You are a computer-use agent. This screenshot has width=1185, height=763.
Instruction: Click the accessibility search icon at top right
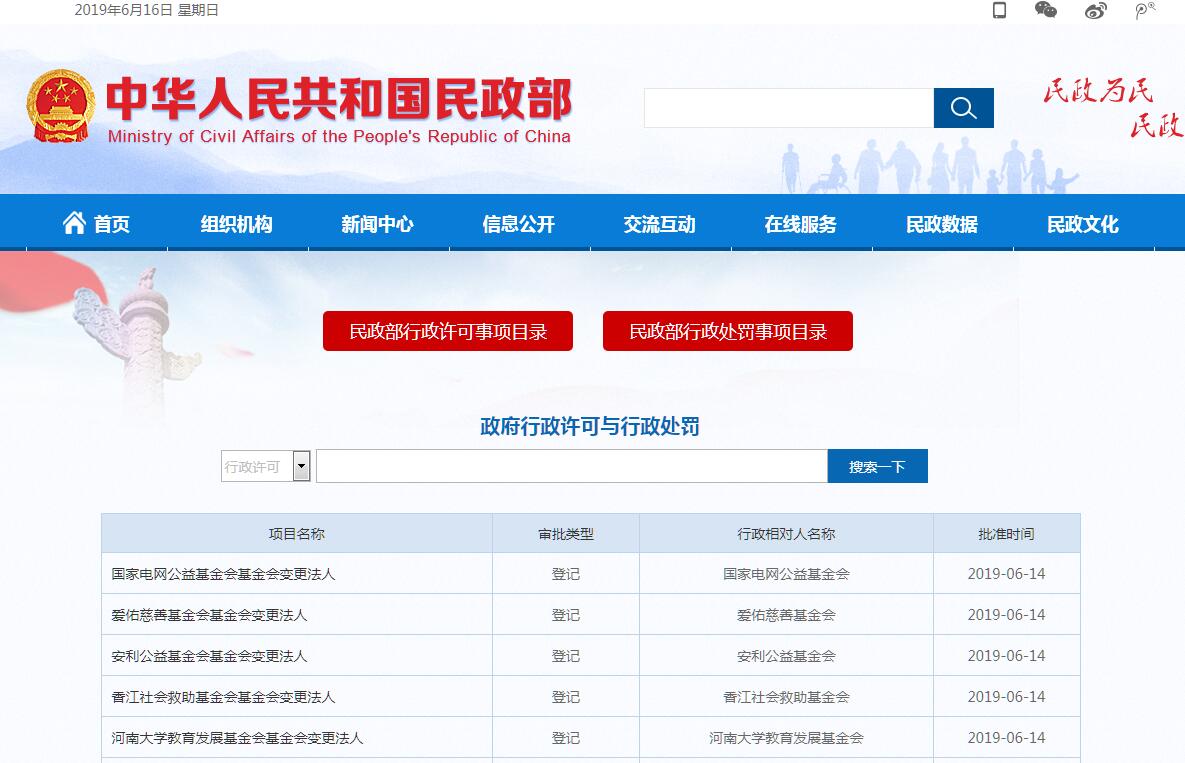(1145, 10)
